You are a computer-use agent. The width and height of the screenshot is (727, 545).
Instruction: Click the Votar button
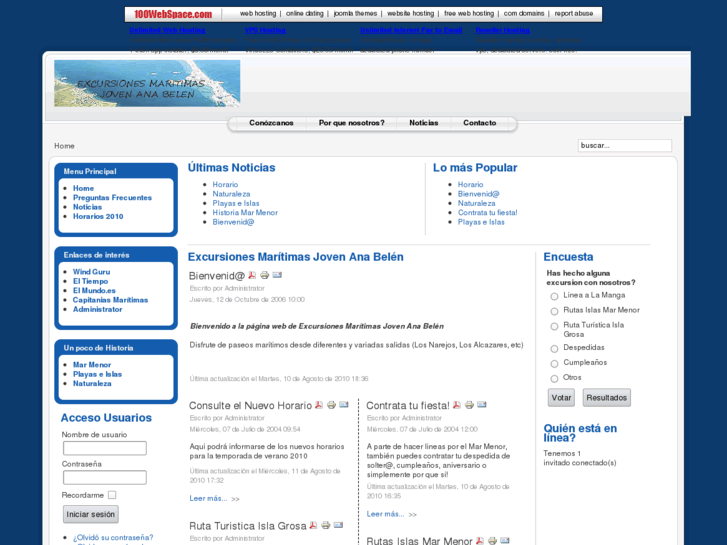561,398
